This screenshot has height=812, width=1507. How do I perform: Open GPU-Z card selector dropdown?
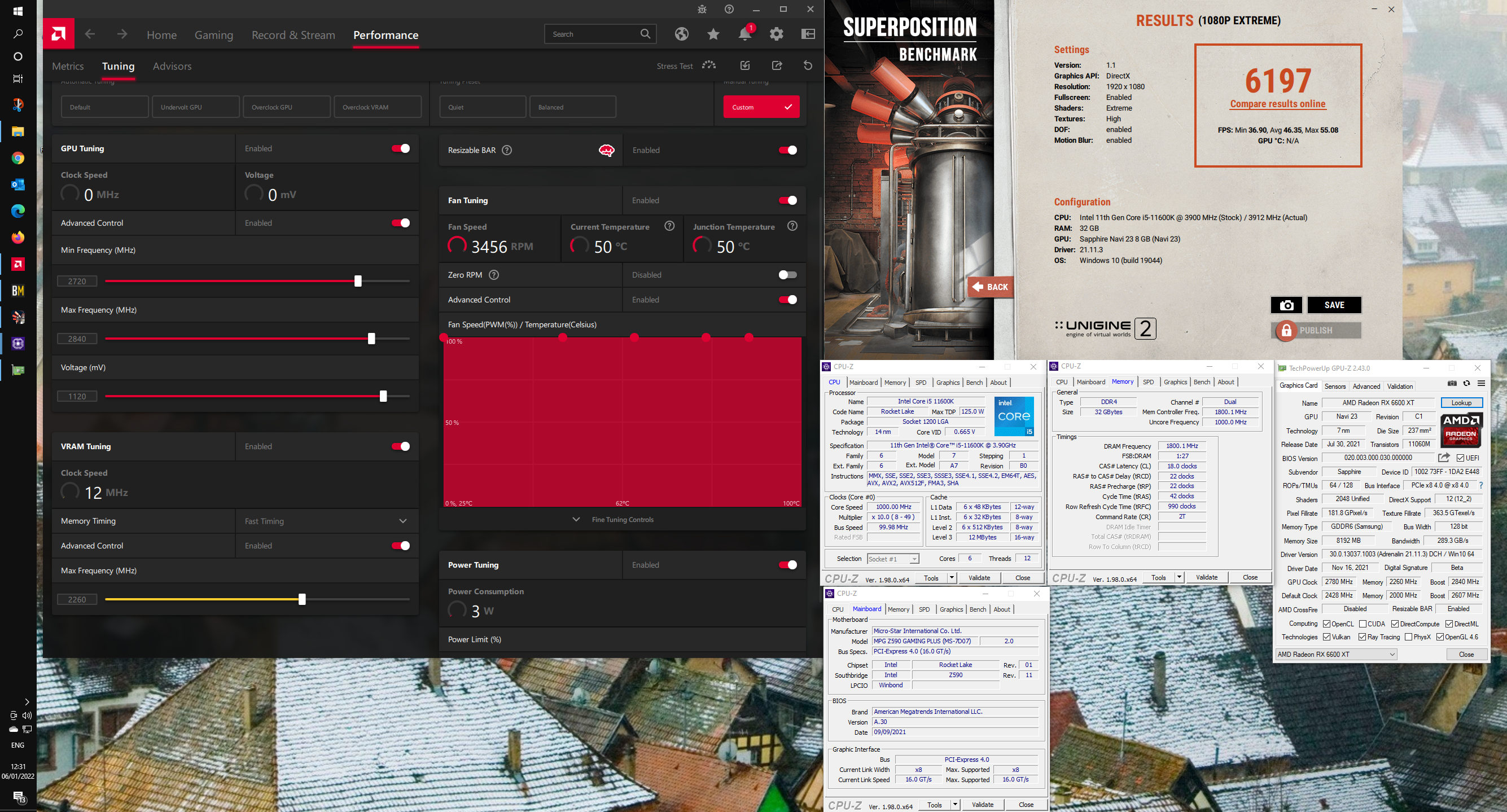tap(1336, 654)
